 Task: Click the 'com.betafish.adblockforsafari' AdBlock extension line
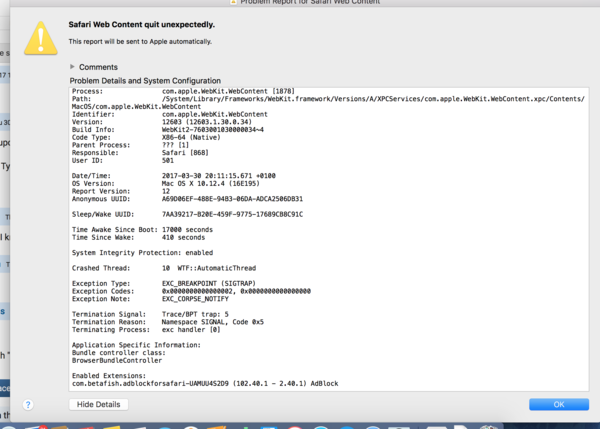click(205, 383)
